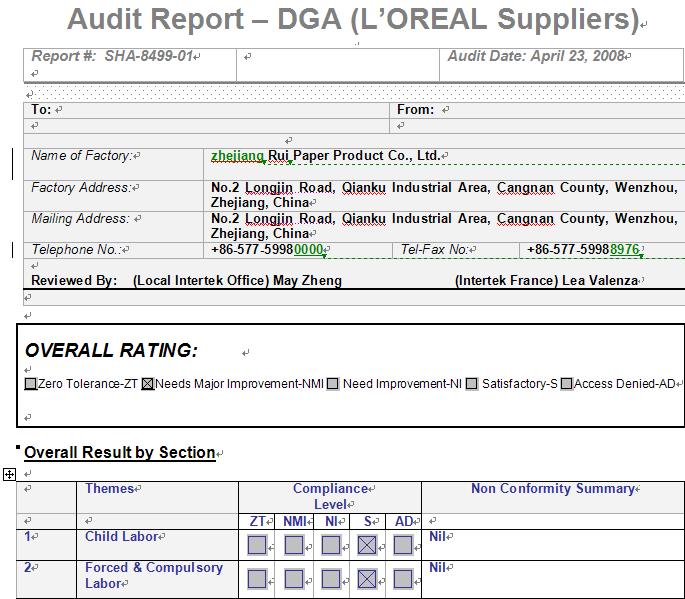
Task: Tick ZT checkbox for Forced & Compulsory Labor
Action: click(257, 579)
